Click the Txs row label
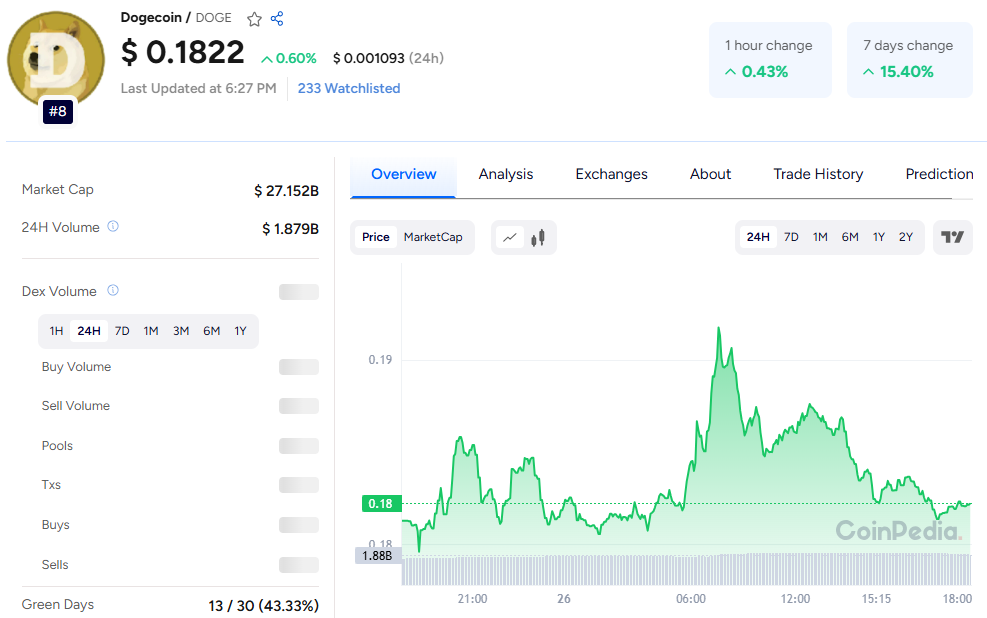Screen dimensions: 987x618 pos(51,485)
